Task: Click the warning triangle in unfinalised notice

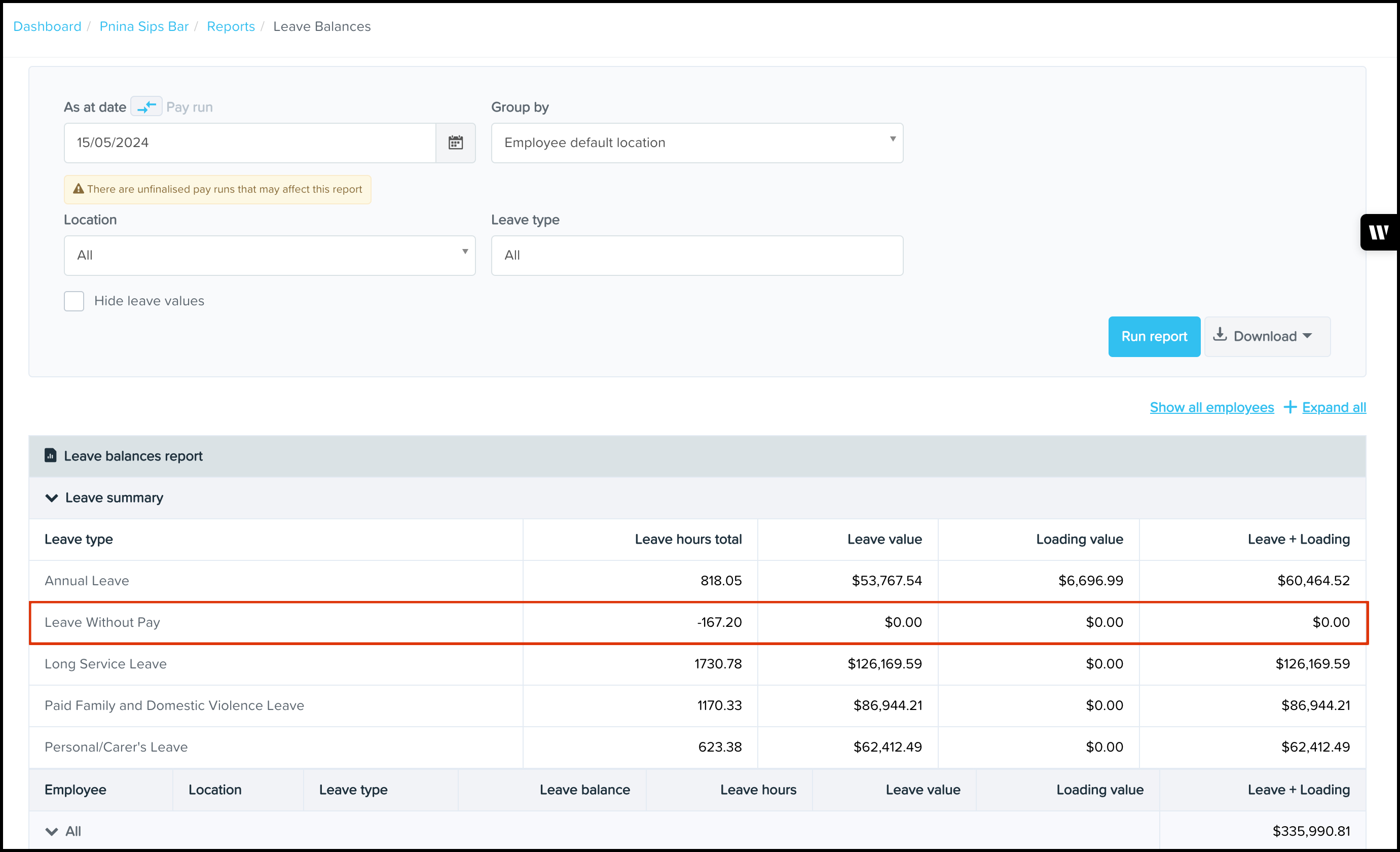Action: [79, 189]
